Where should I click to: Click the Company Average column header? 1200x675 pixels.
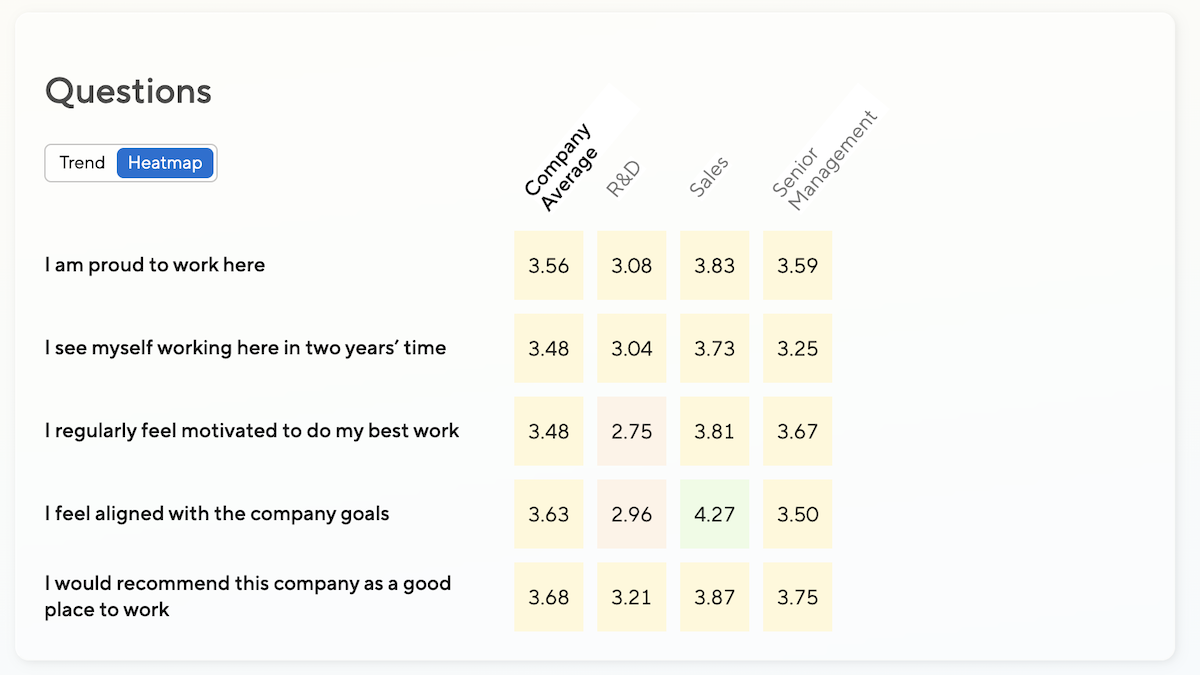pos(561,168)
